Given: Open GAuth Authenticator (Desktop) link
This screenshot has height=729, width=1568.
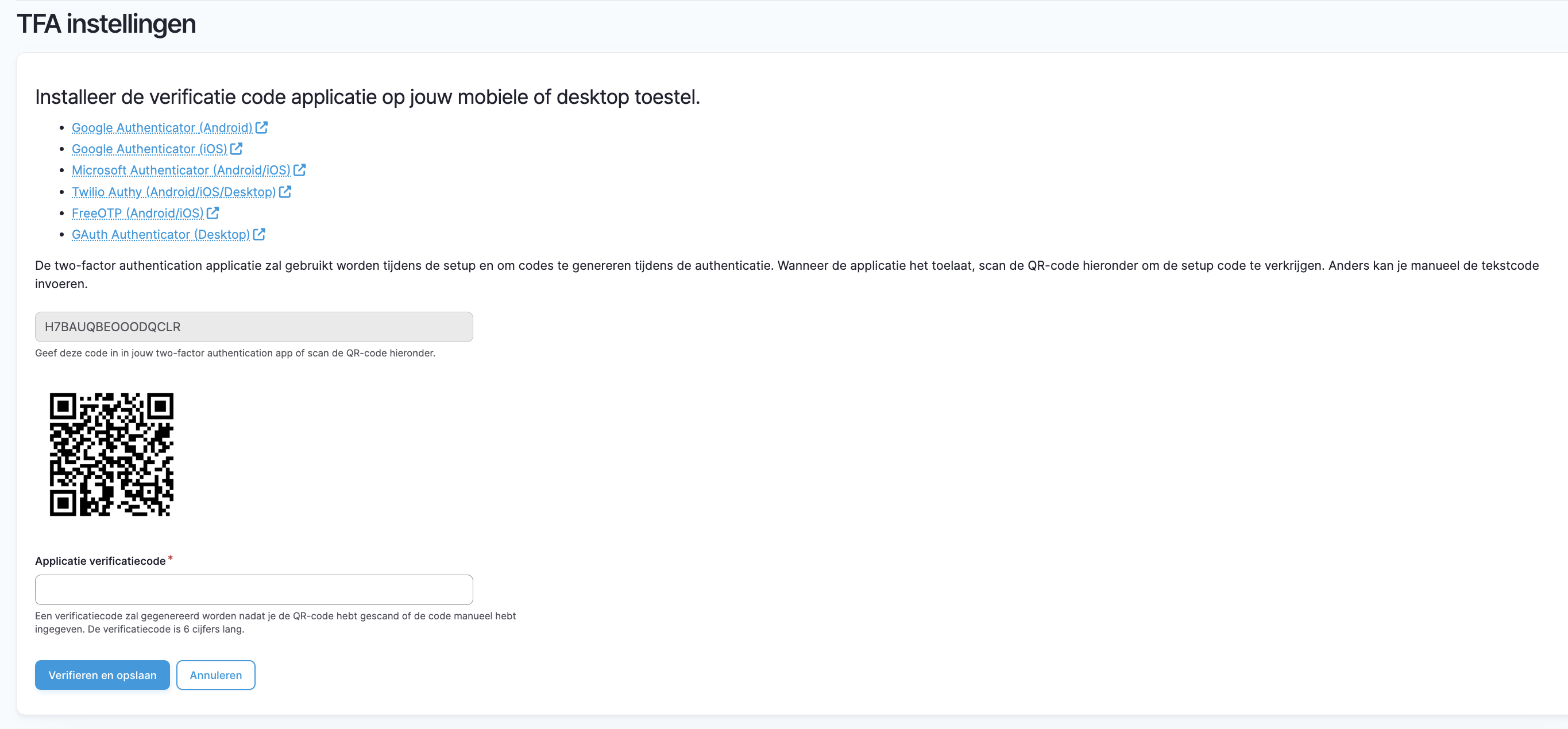Looking at the screenshot, I should click(161, 235).
